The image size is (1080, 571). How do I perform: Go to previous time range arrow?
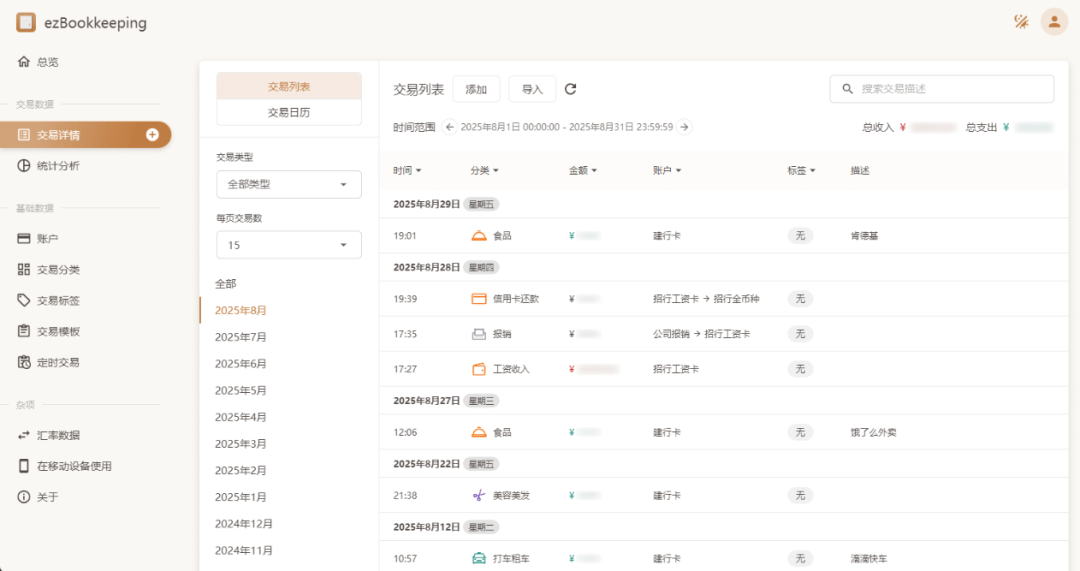450,127
